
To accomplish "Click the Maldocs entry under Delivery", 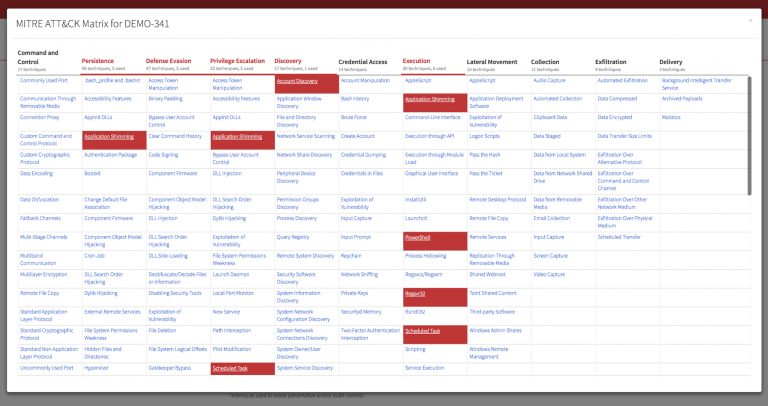I will (671, 117).
